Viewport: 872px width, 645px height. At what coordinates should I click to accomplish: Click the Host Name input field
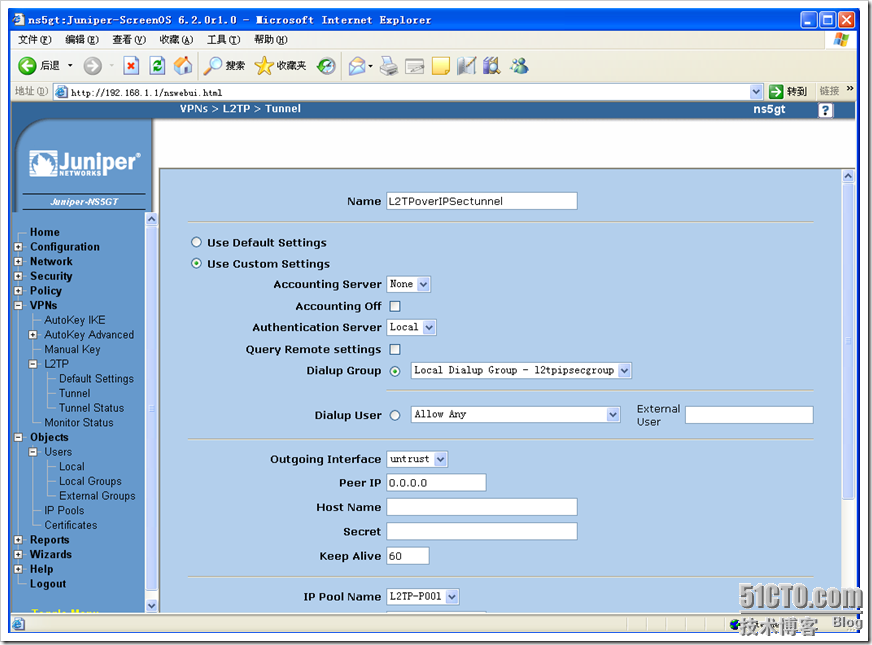point(482,507)
